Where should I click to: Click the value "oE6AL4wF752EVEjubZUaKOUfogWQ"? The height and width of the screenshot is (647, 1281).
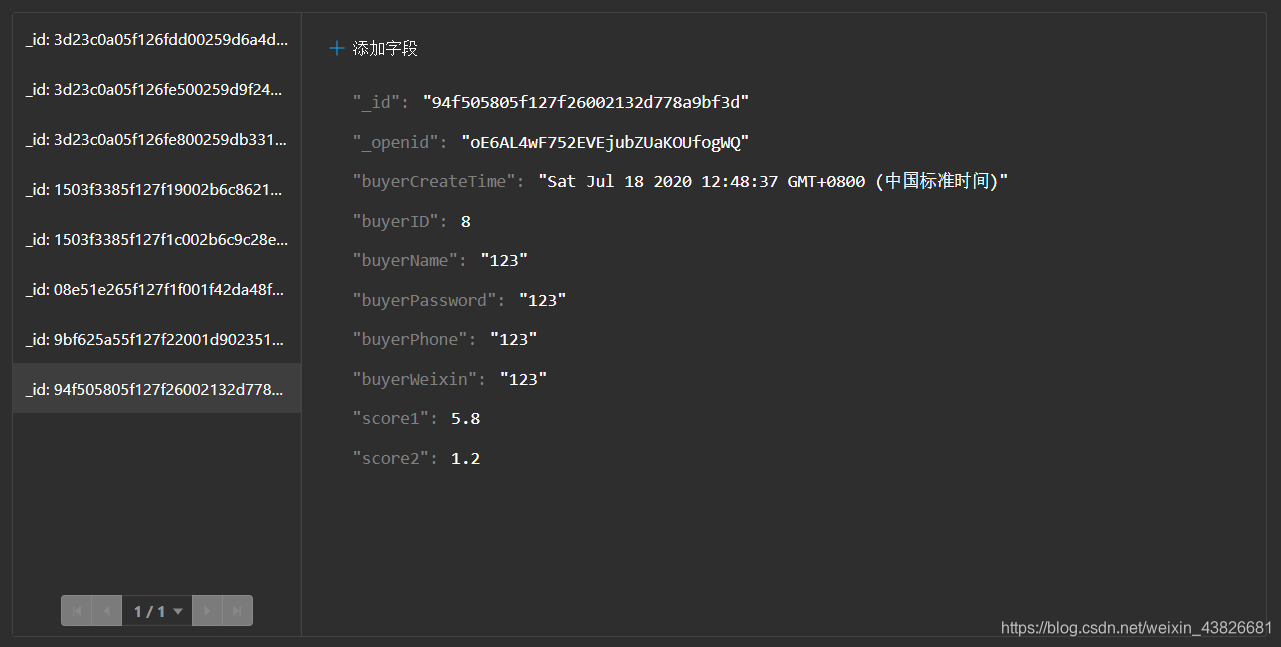[605, 142]
